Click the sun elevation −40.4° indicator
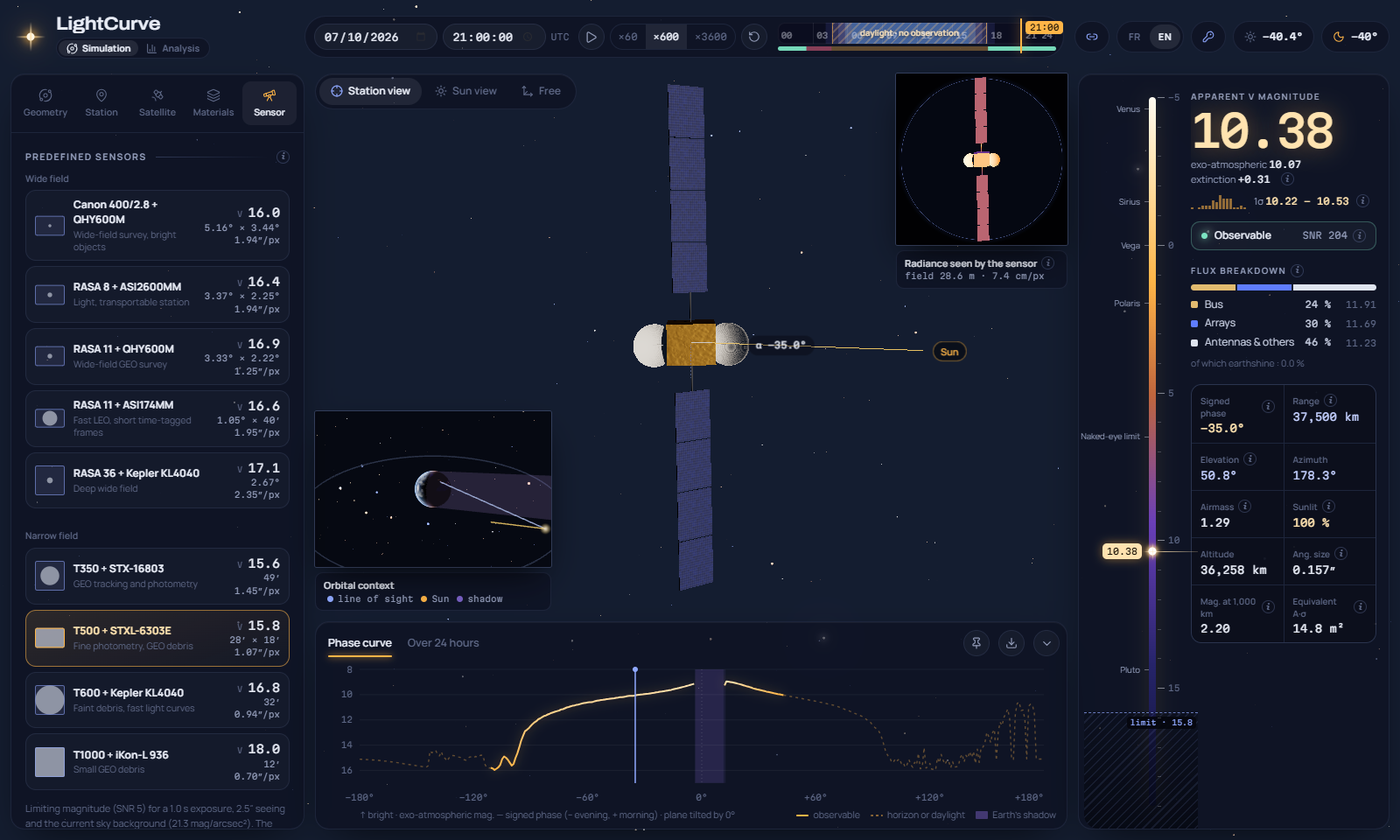Viewport: 1400px width, 840px height. pos(1273,37)
